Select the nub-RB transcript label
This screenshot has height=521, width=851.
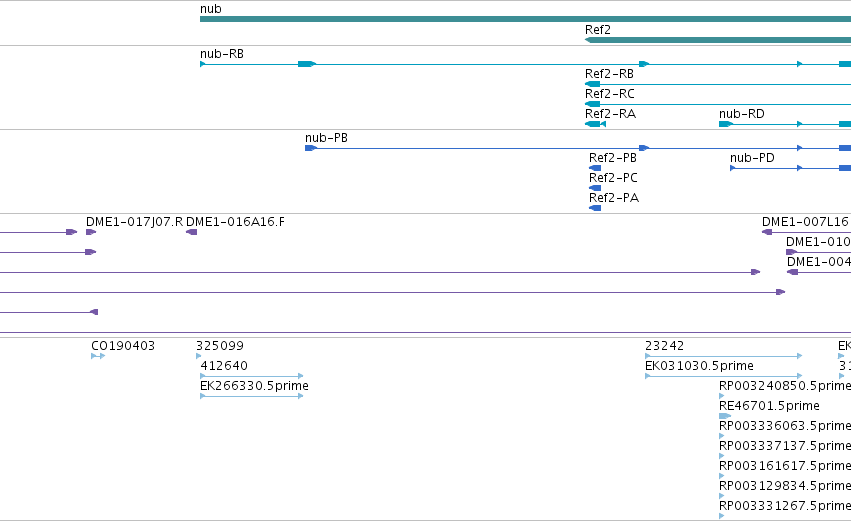point(222,54)
